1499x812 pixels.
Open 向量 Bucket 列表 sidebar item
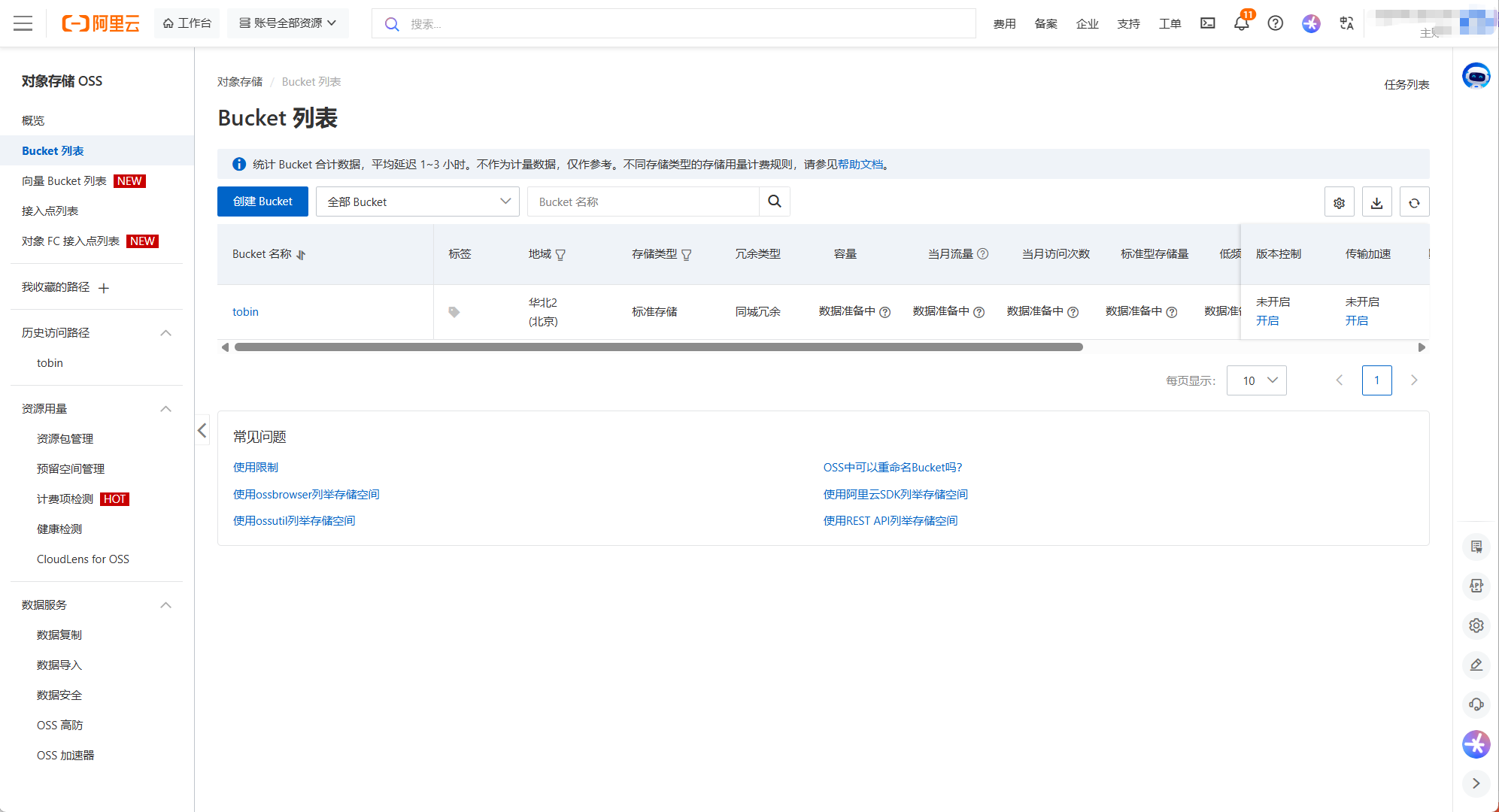click(64, 181)
